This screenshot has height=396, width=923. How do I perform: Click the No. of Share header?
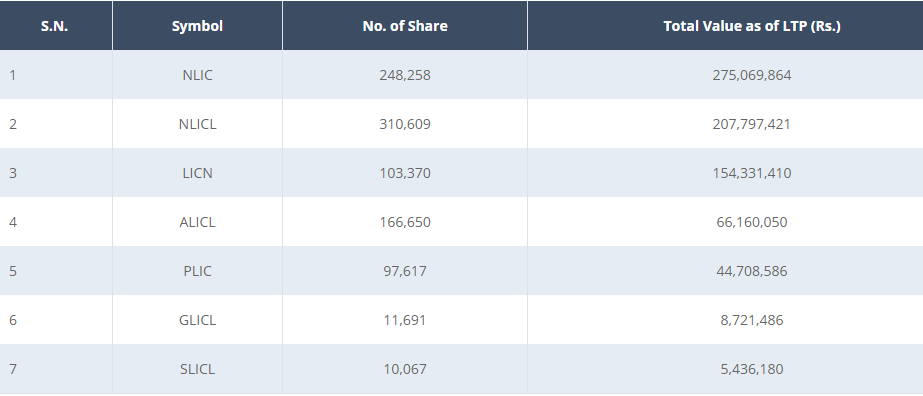(x=405, y=26)
